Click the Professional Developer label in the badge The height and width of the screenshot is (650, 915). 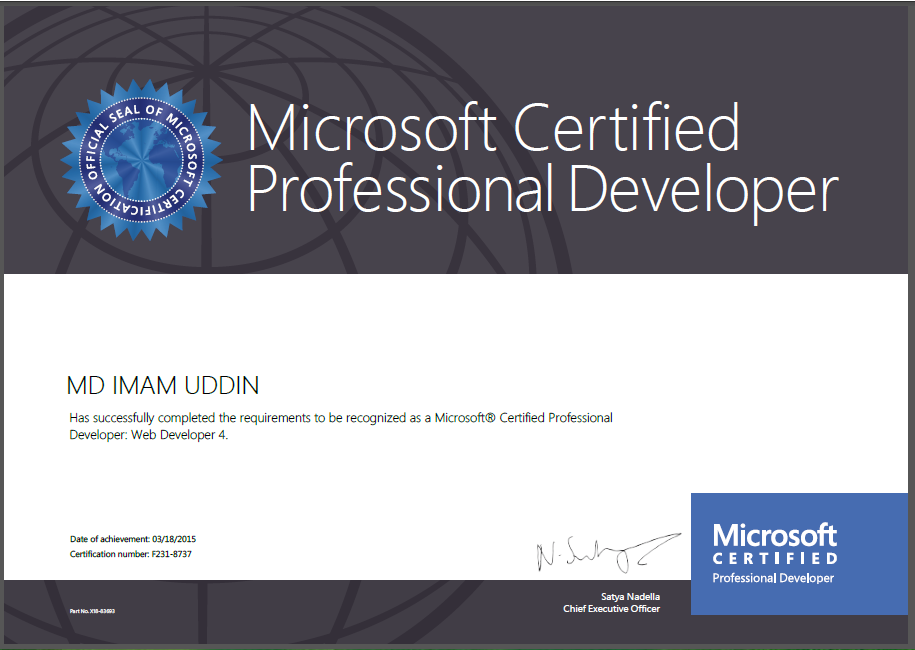tap(773, 578)
